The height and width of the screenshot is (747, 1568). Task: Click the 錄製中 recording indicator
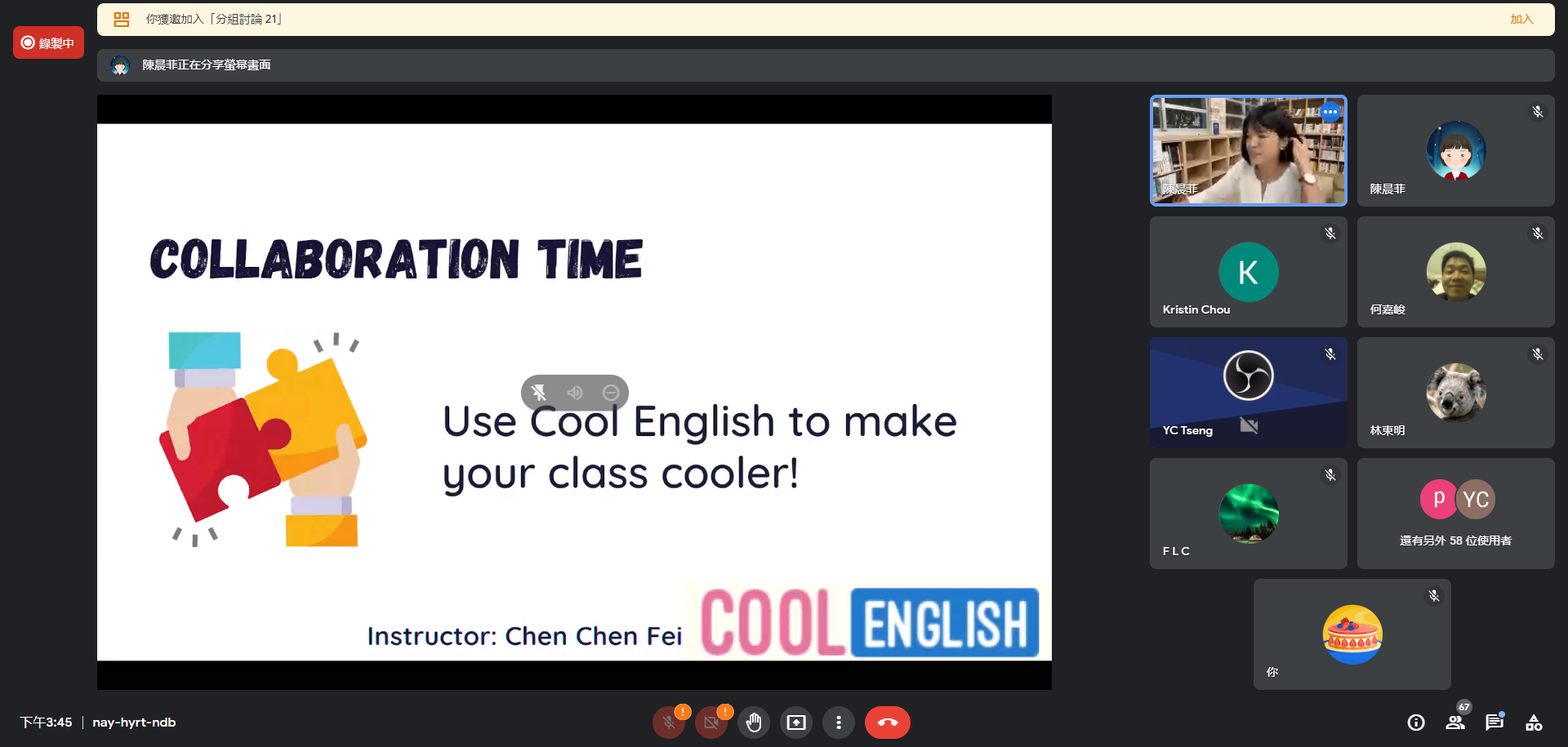click(x=48, y=42)
